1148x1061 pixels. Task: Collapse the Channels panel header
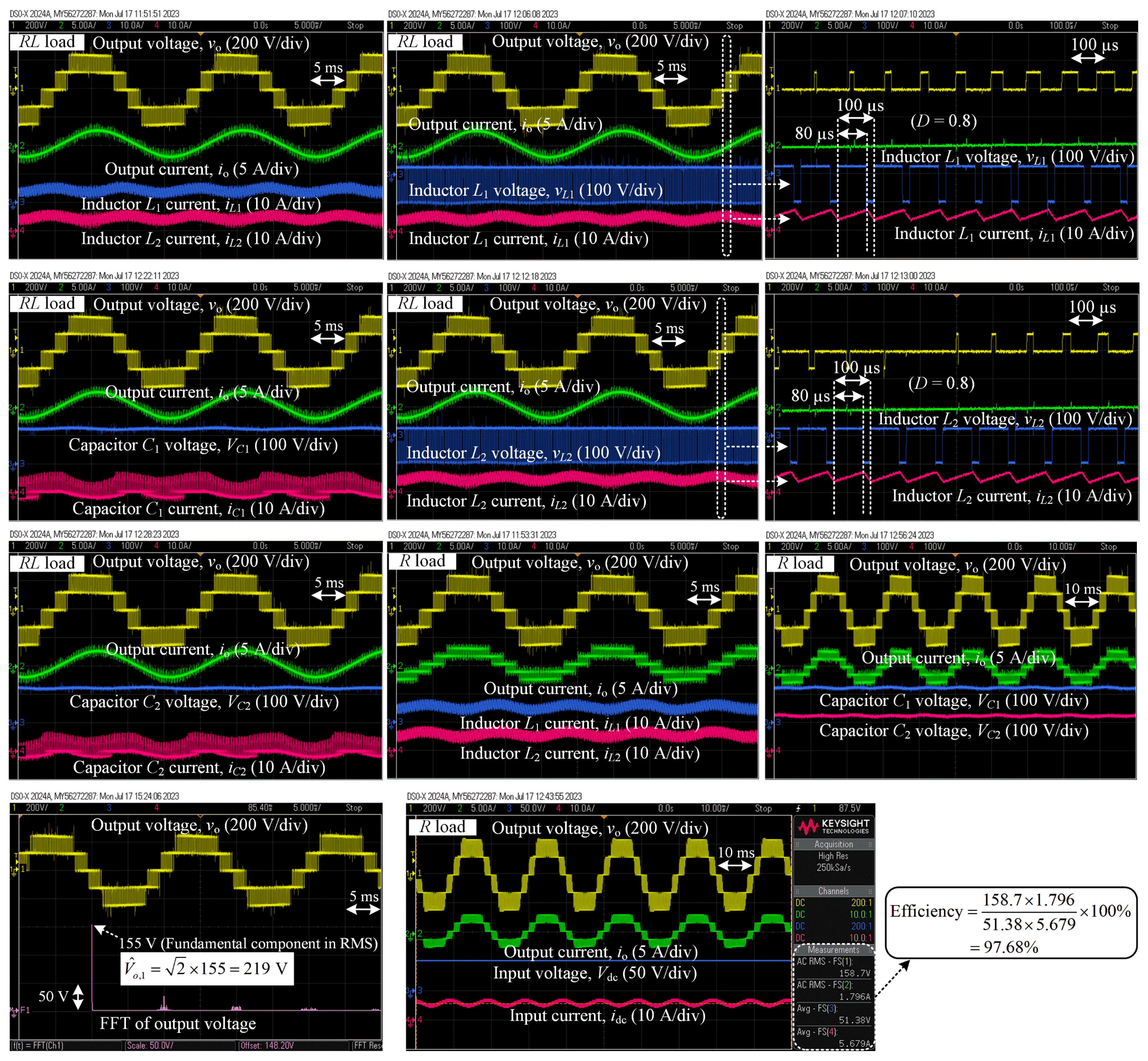(x=833, y=891)
